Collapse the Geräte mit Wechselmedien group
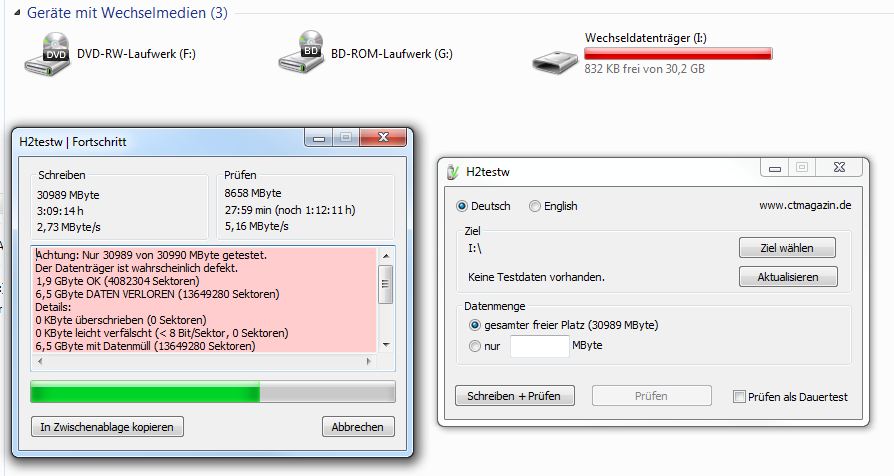 (17, 13)
